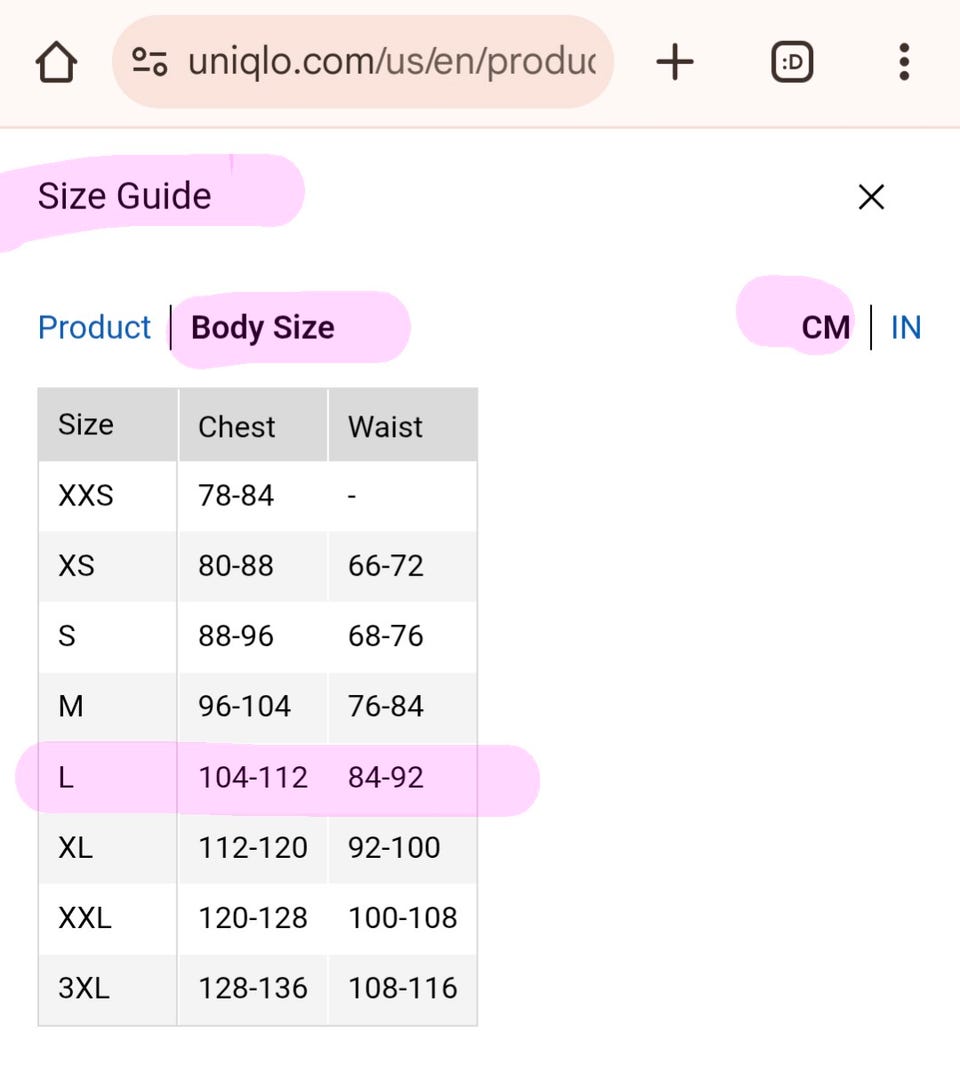Image resolution: width=960 pixels, height=1091 pixels.
Task: Tap the browser home icon
Action: pyautogui.click(x=56, y=63)
